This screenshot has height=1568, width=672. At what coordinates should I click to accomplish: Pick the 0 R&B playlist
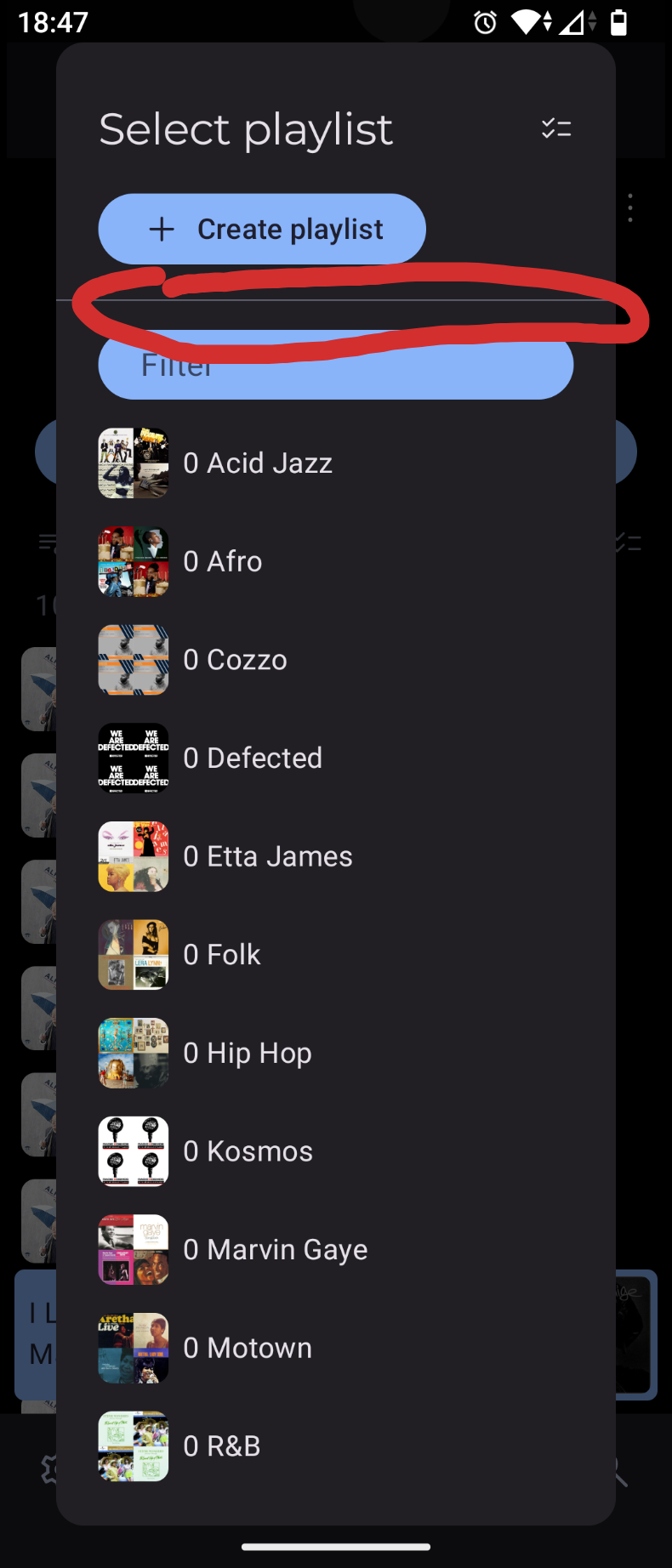[222, 1446]
